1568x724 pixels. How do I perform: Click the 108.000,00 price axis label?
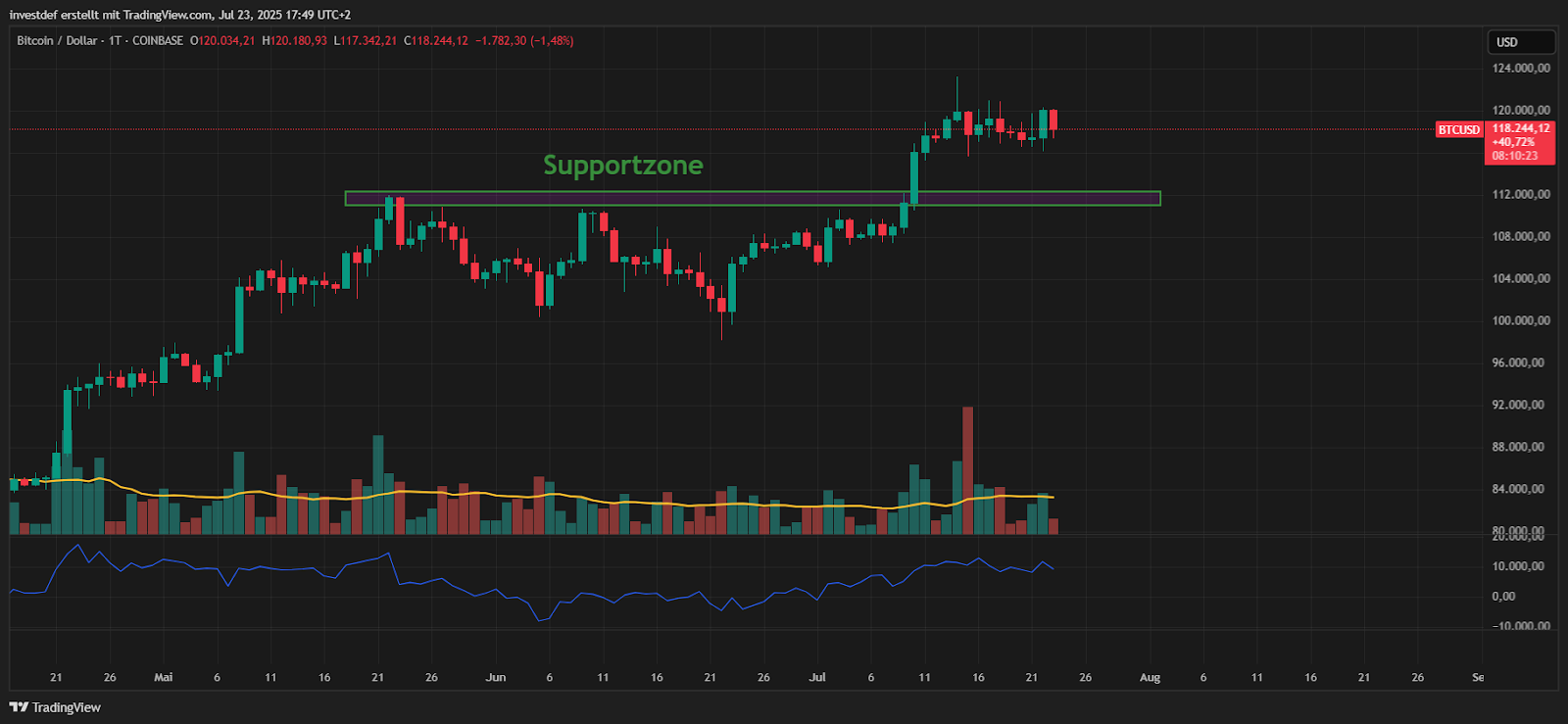tap(1521, 237)
